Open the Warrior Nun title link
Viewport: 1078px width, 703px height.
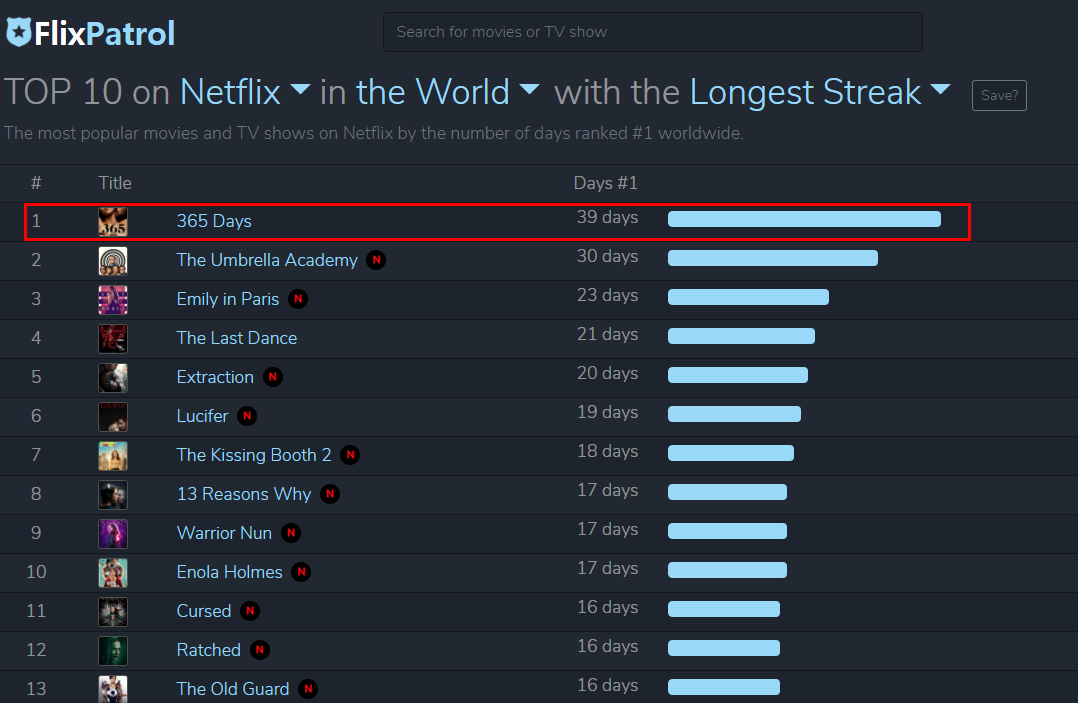(x=224, y=533)
